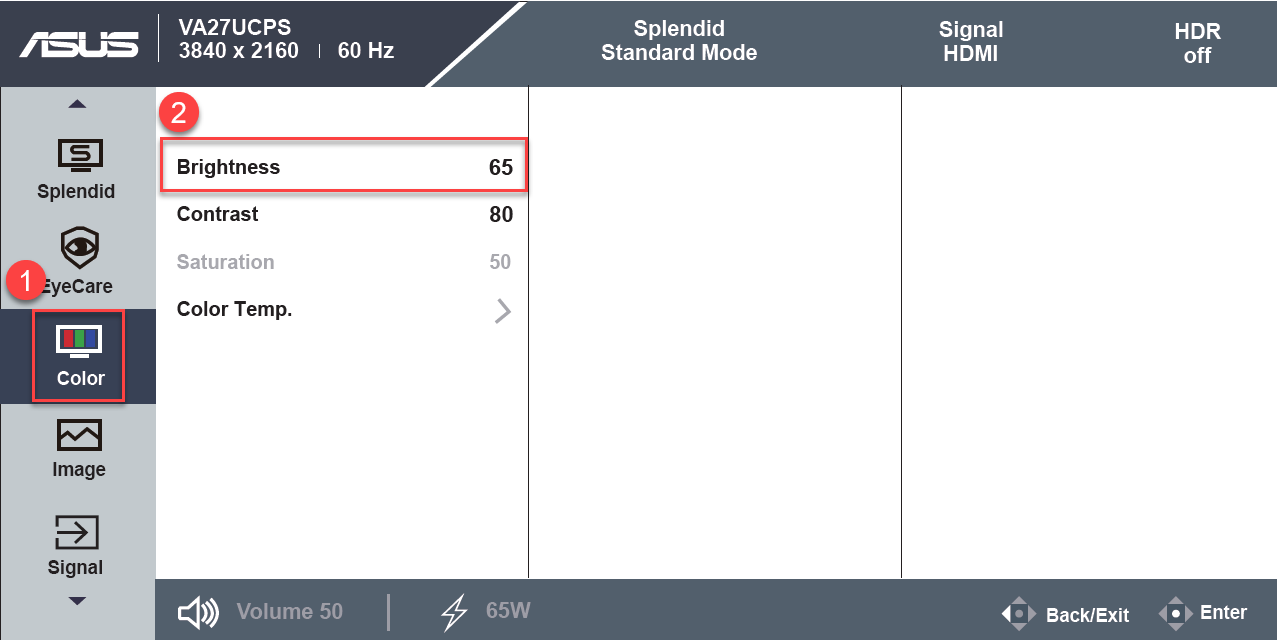This screenshot has width=1277, height=640.
Task: Select the Signal input icon
Action: (77, 533)
